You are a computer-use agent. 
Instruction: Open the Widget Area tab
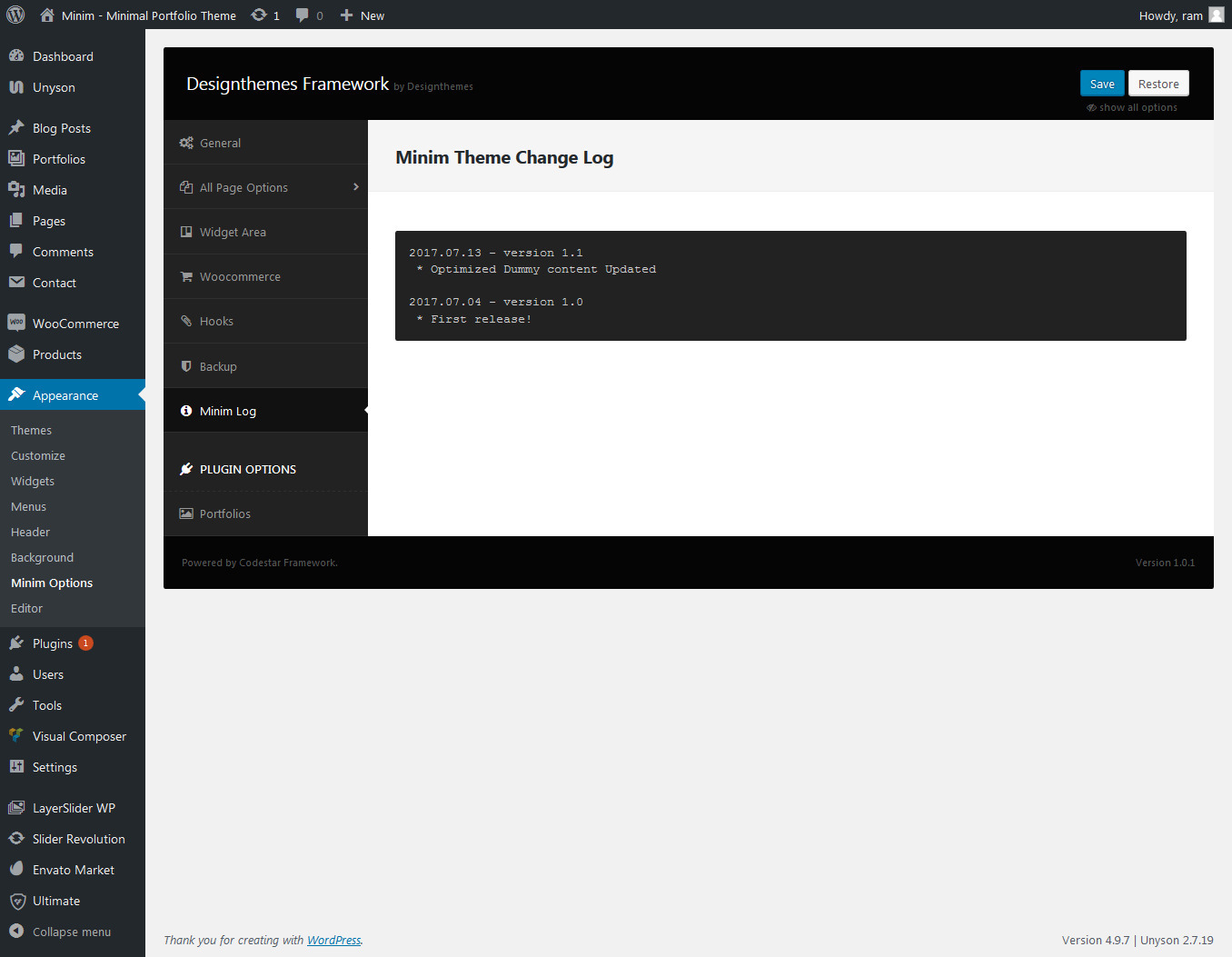point(265,232)
